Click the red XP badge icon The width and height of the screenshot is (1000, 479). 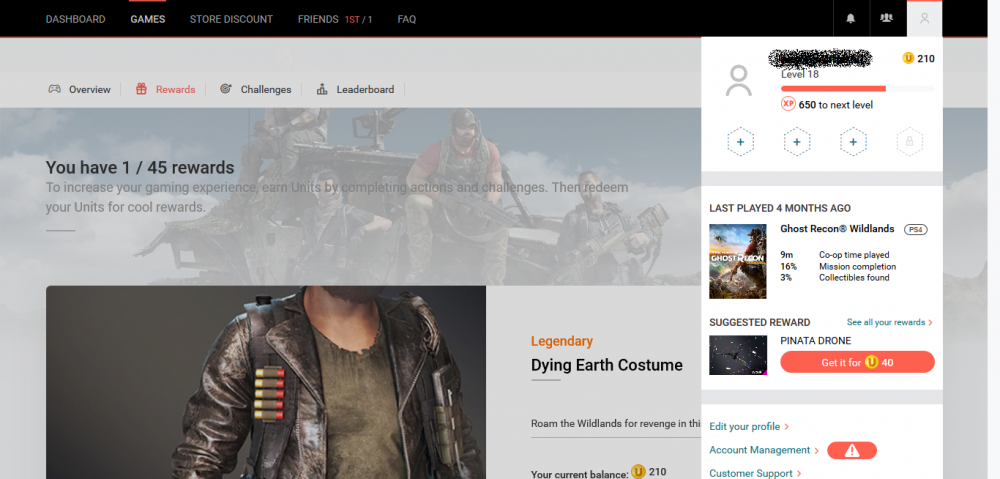(788, 105)
